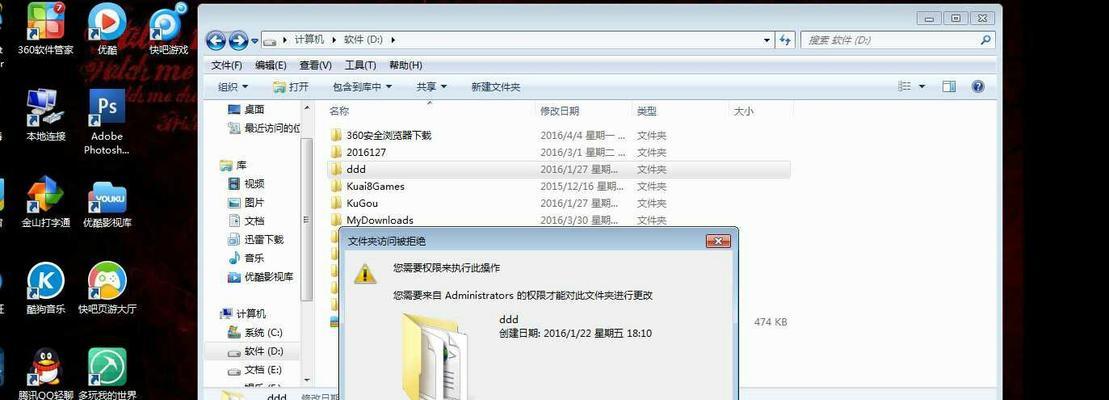Open 360软件管家 desktop icon
The image size is (1109, 400).
45,30
